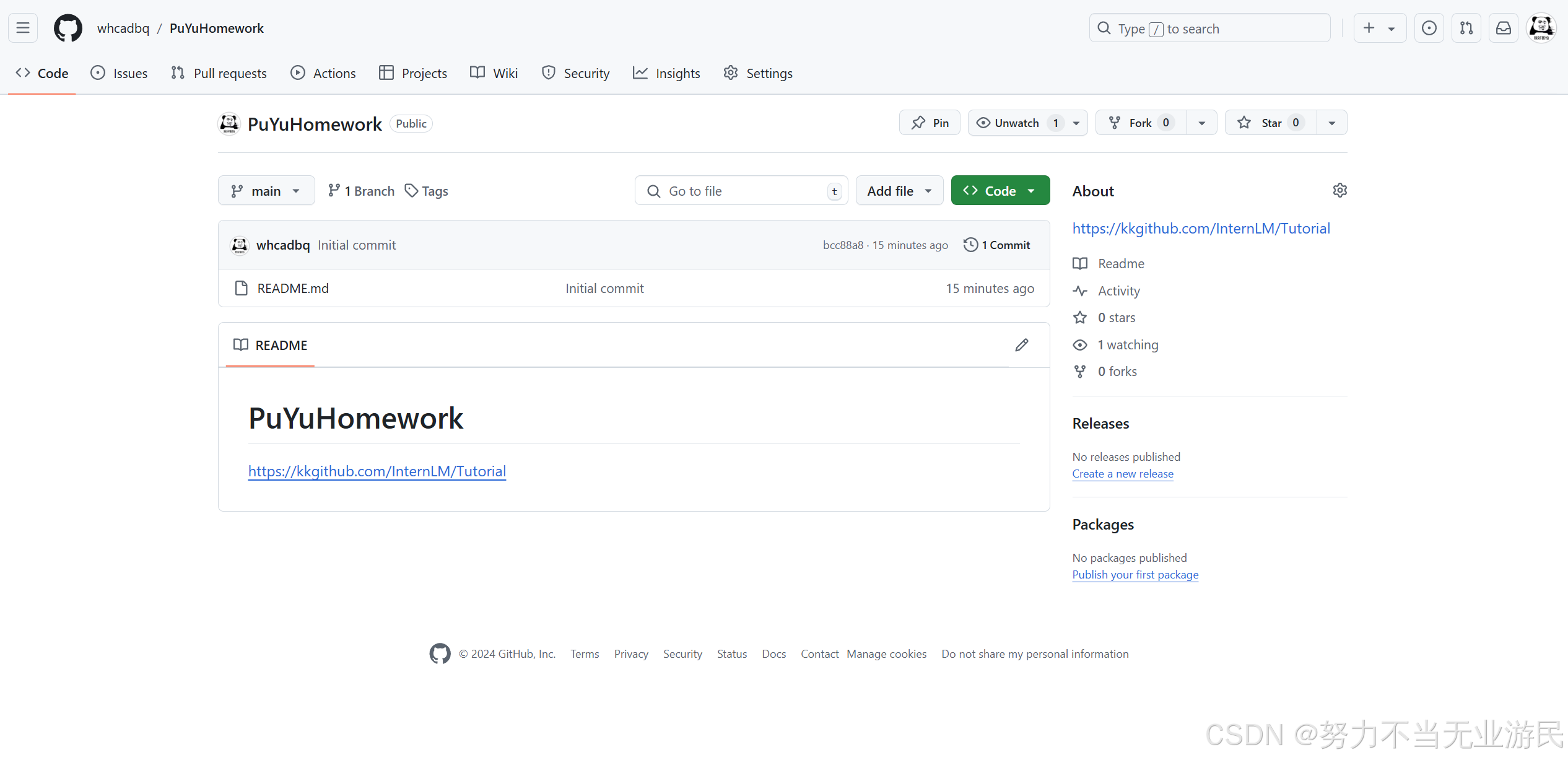Viewport: 1568px width, 760px height.
Task: Click Create a new release link
Action: pyautogui.click(x=1123, y=474)
